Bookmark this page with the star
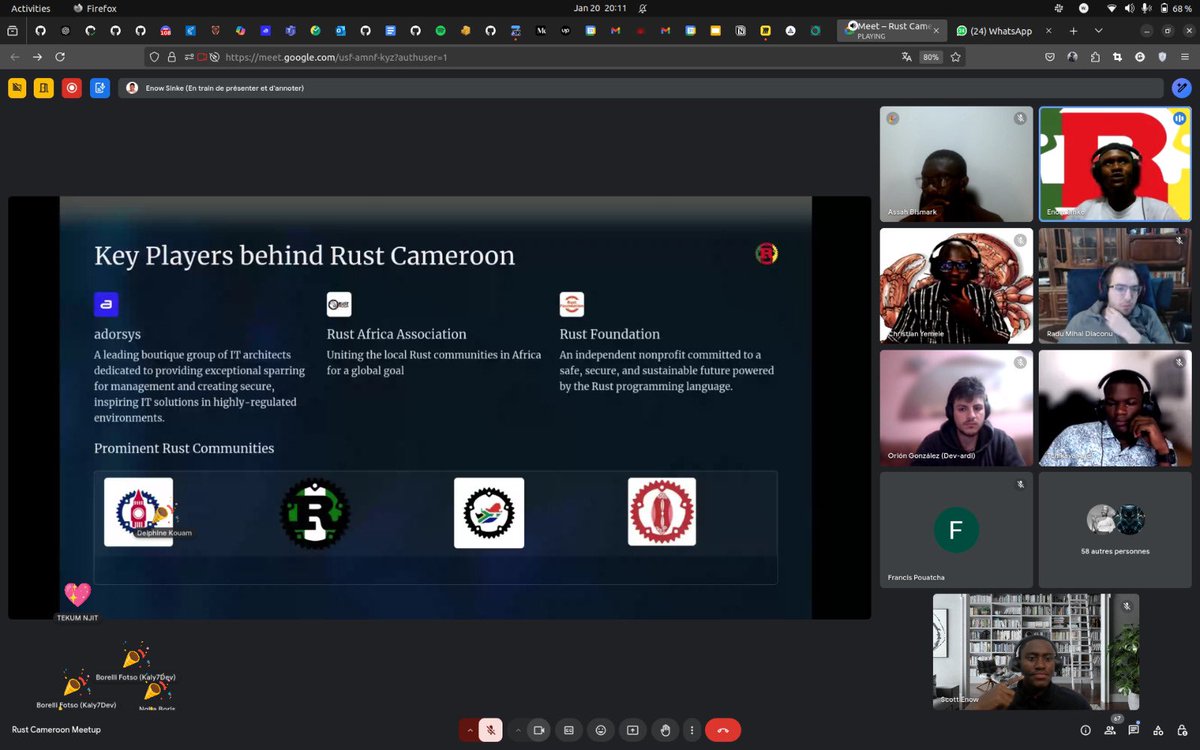The width and height of the screenshot is (1200, 750). pos(955,57)
